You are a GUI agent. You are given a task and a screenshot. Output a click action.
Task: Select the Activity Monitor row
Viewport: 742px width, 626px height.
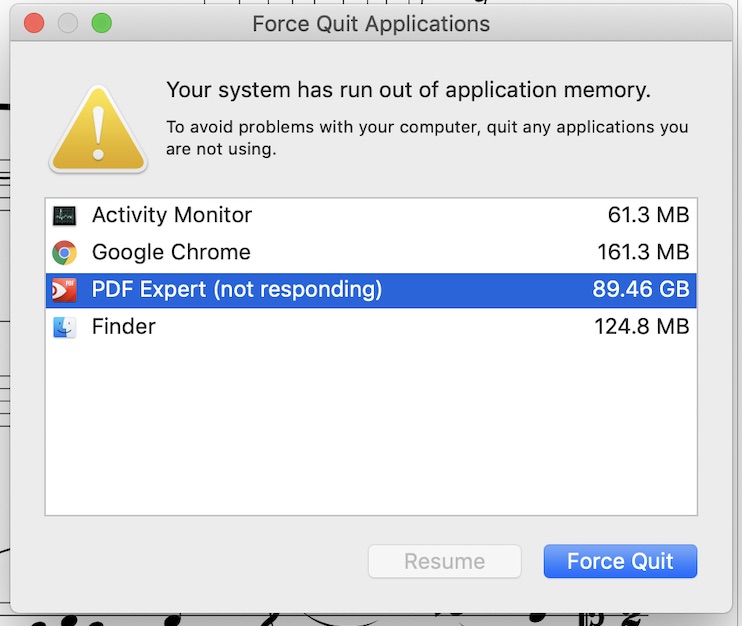pyautogui.click(x=371, y=216)
